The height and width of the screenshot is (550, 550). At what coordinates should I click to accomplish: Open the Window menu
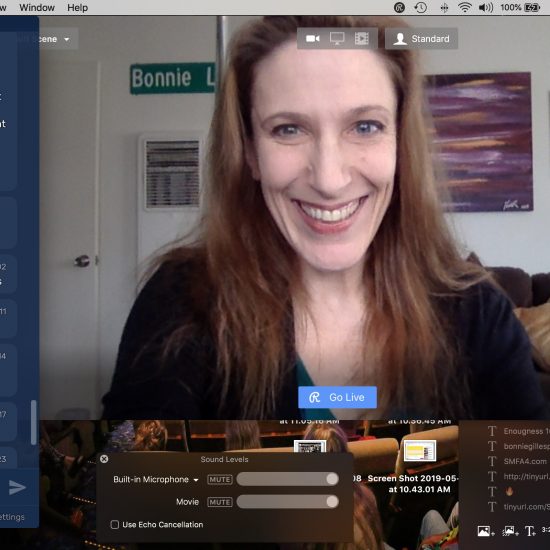point(37,7)
